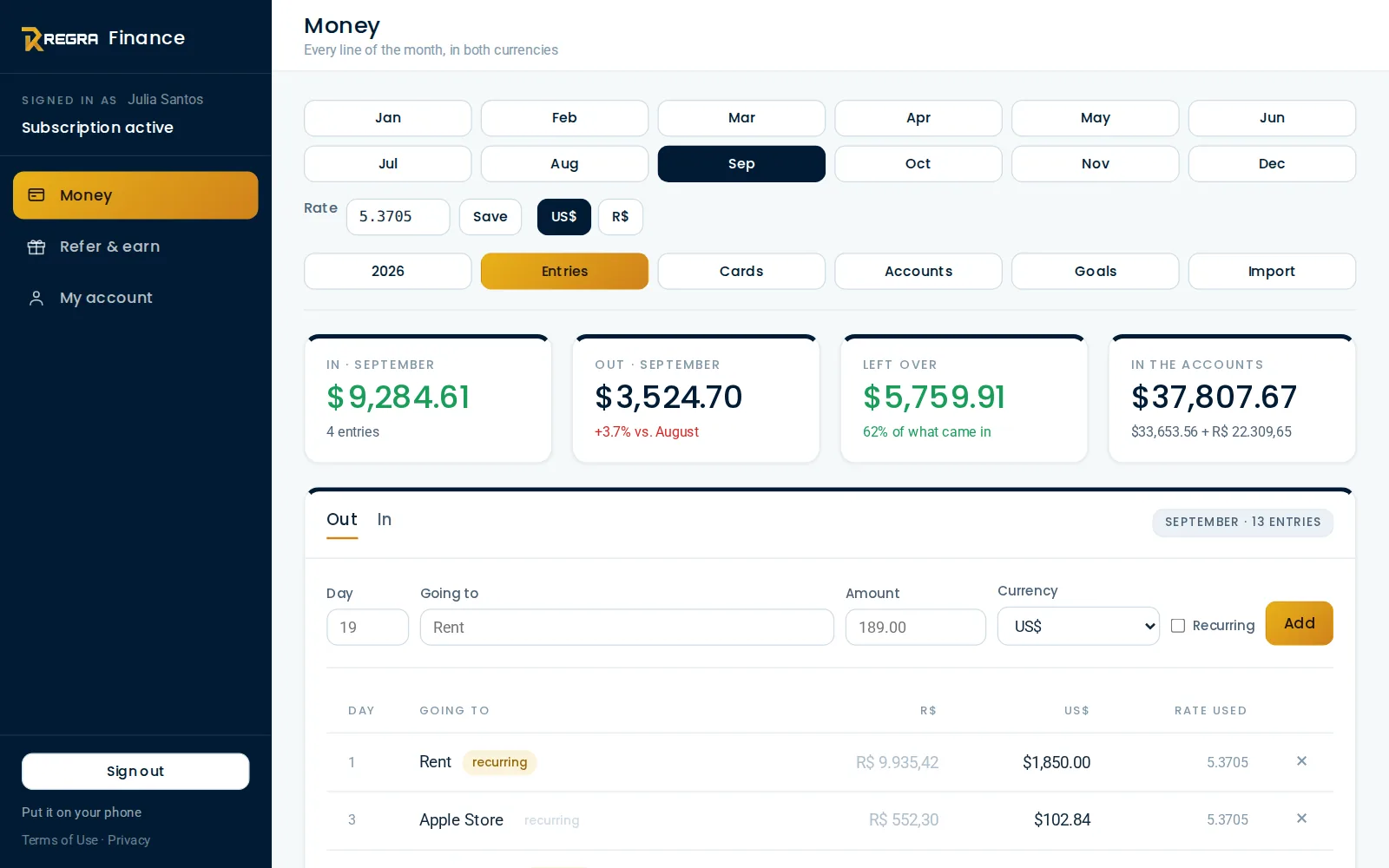The image size is (1389, 868).
Task: Click the Subscription active status
Action: tap(97, 128)
